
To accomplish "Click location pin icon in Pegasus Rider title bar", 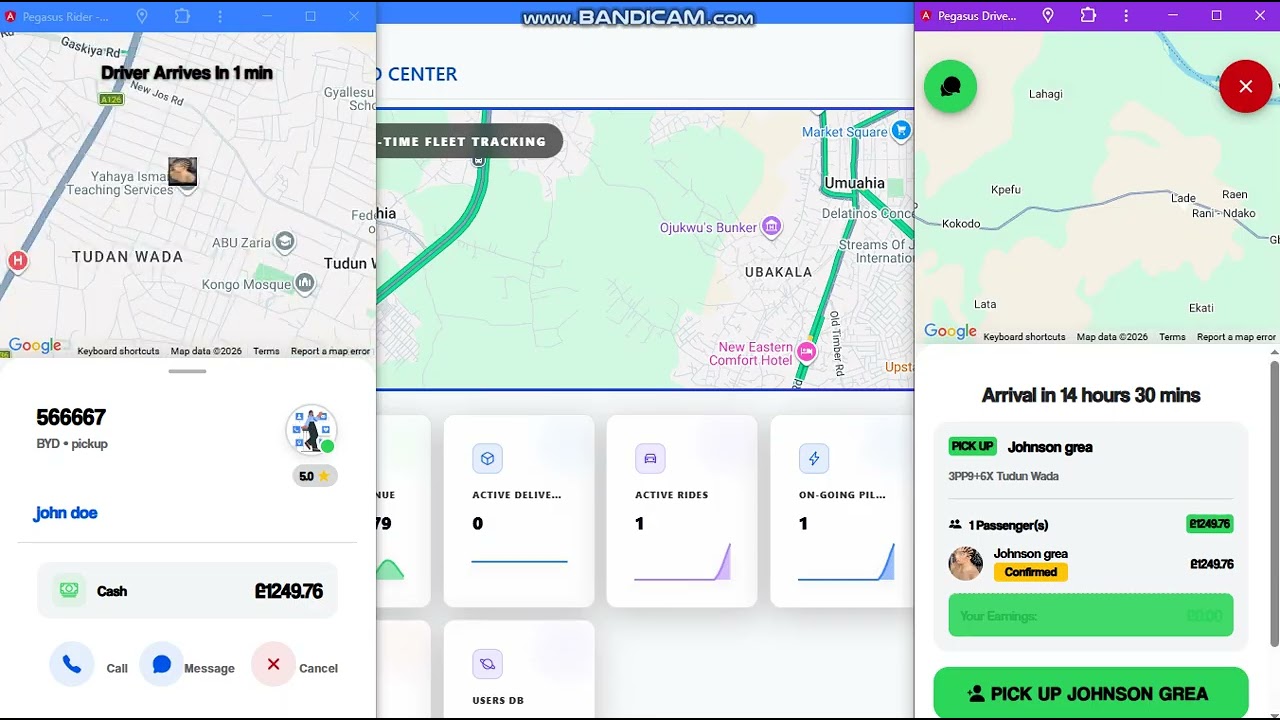I will tap(142, 16).
